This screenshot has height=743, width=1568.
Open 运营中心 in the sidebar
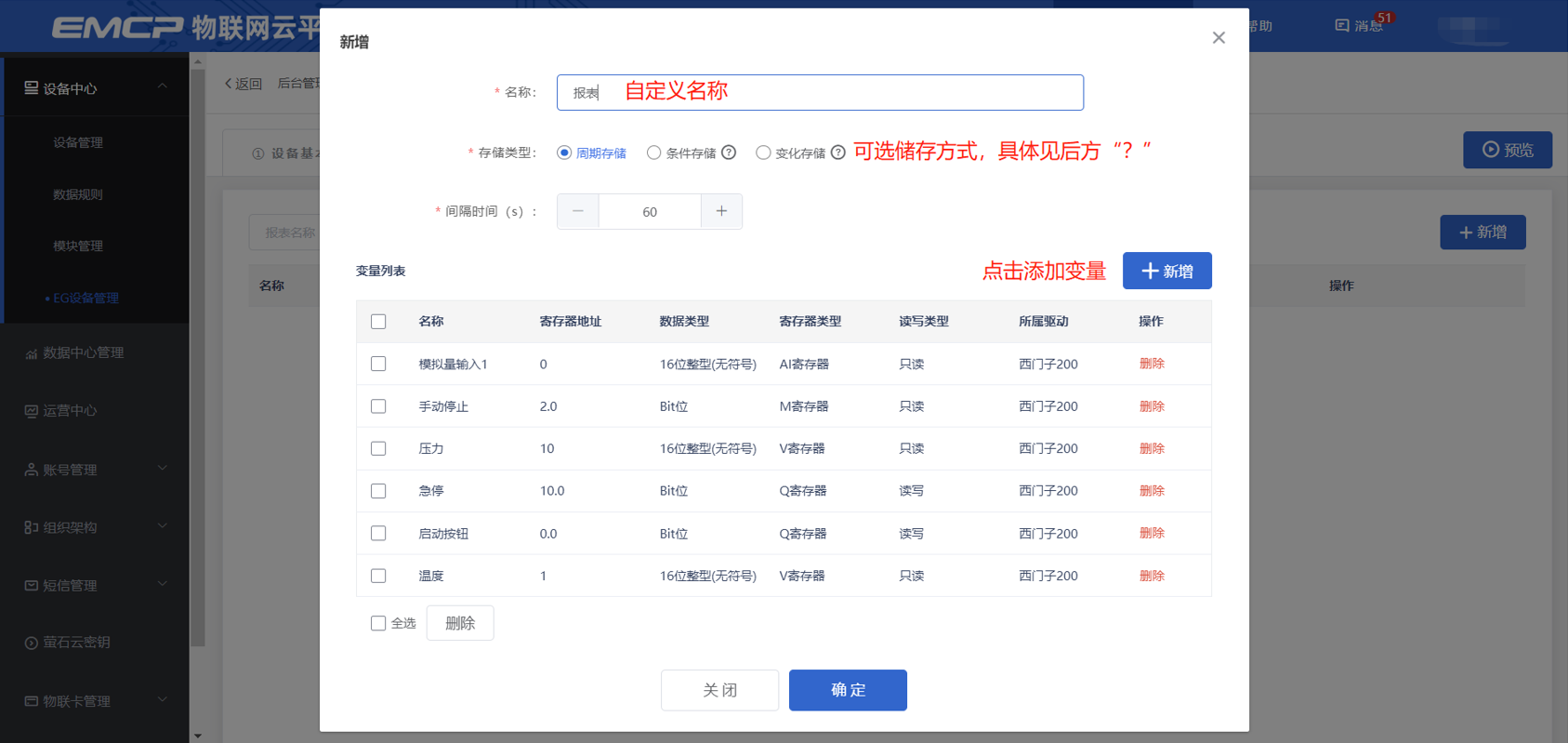point(70,410)
